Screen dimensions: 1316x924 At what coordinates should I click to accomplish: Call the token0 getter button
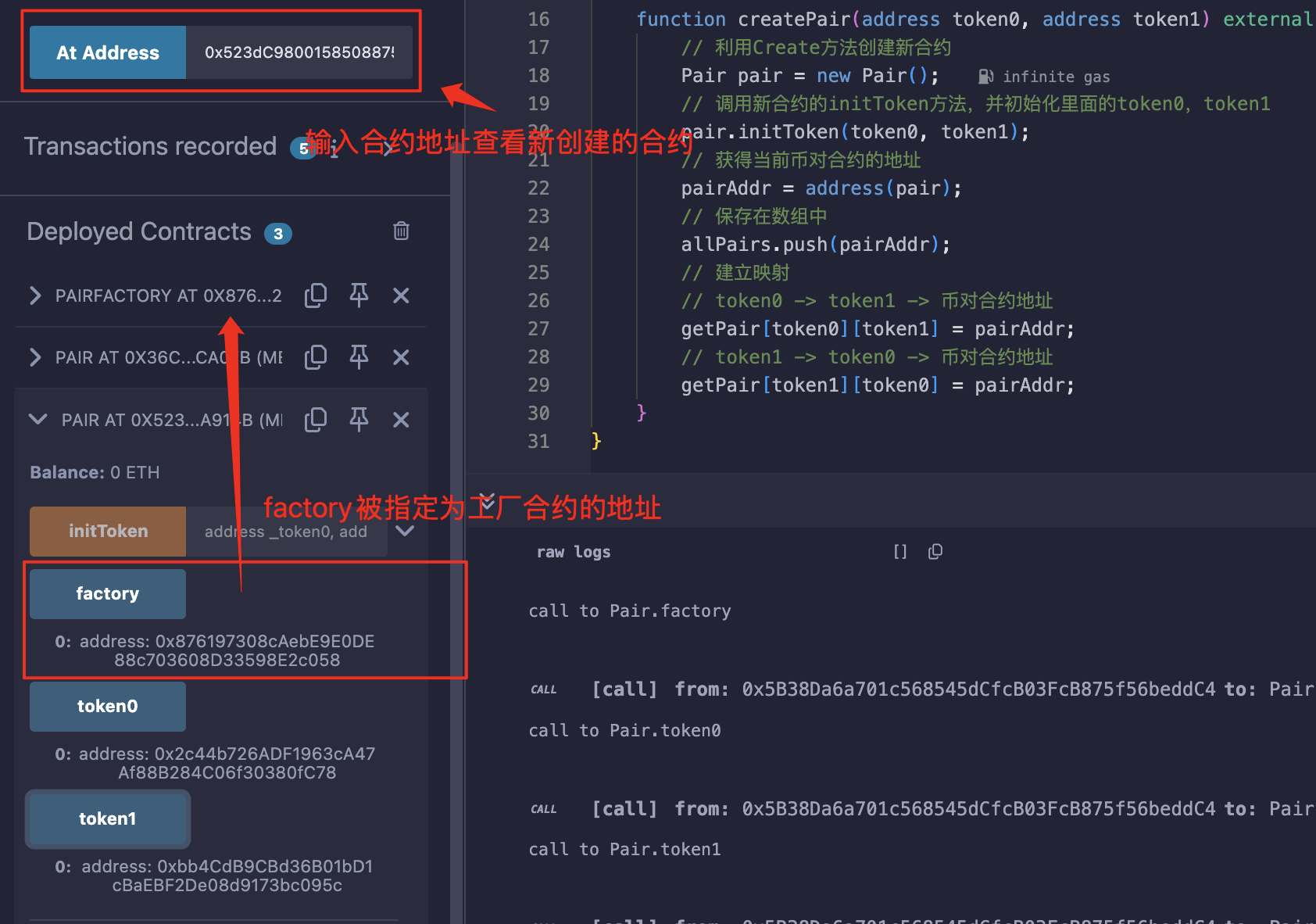(x=108, y=707)
